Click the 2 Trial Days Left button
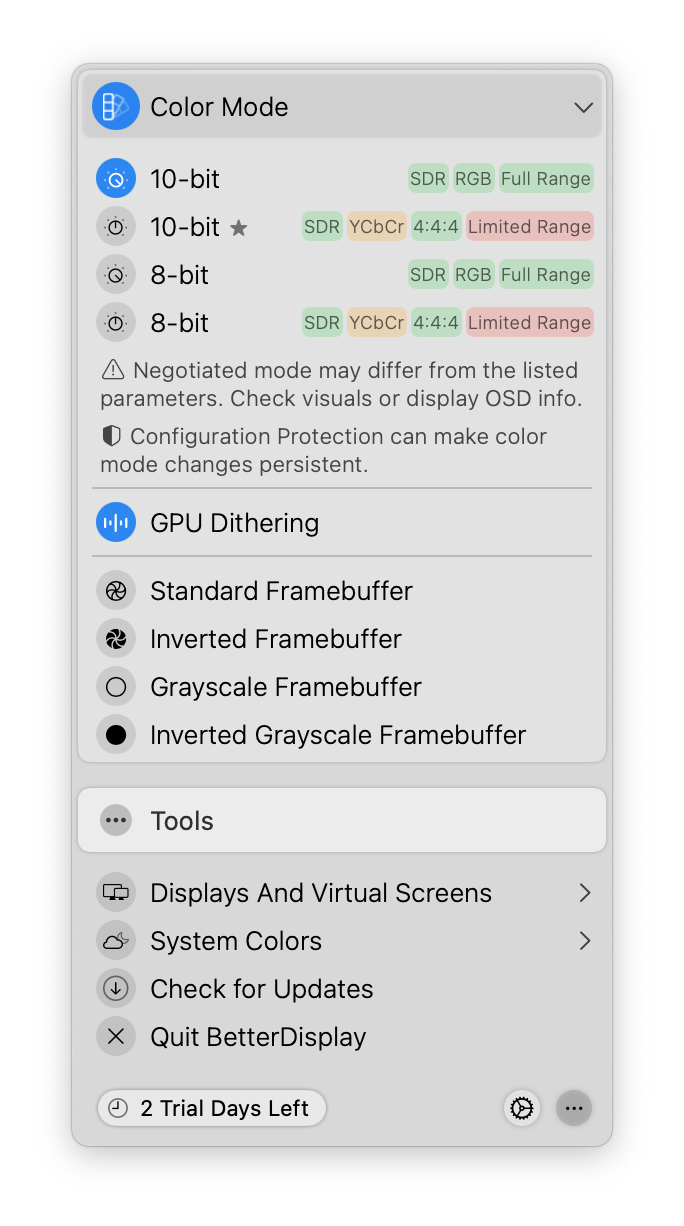This screenshot has width=684, height=1226. click(212, 1108)
